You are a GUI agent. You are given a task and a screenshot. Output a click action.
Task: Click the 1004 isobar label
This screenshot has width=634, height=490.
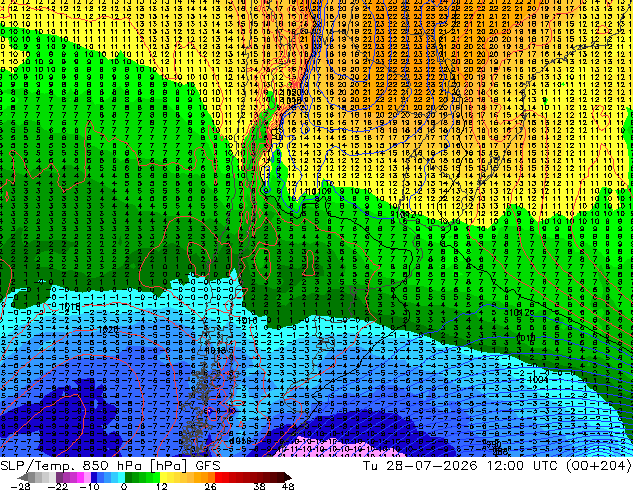click(539, 380)
